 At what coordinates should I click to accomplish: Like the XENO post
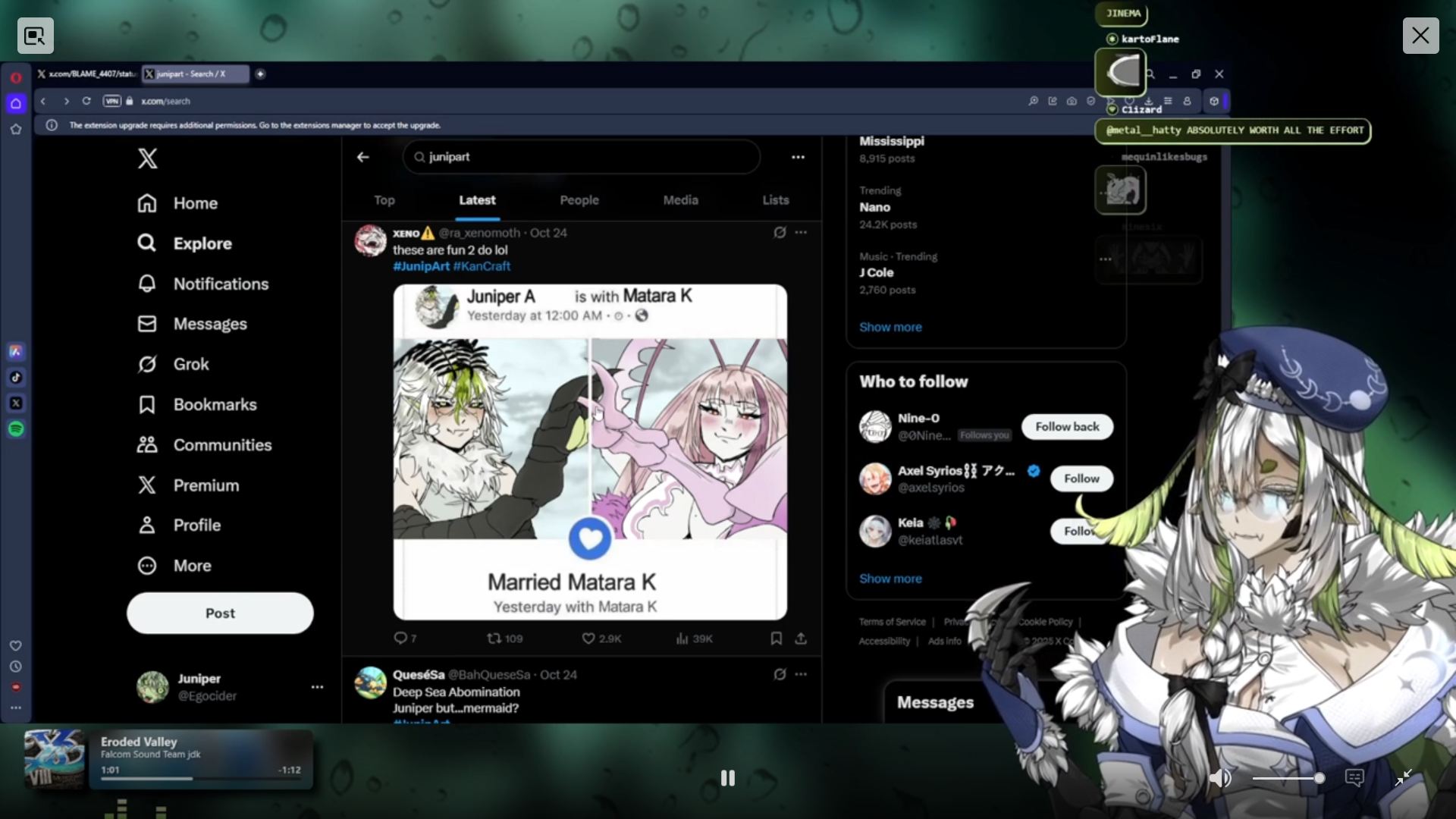click(x=588, y=639)
